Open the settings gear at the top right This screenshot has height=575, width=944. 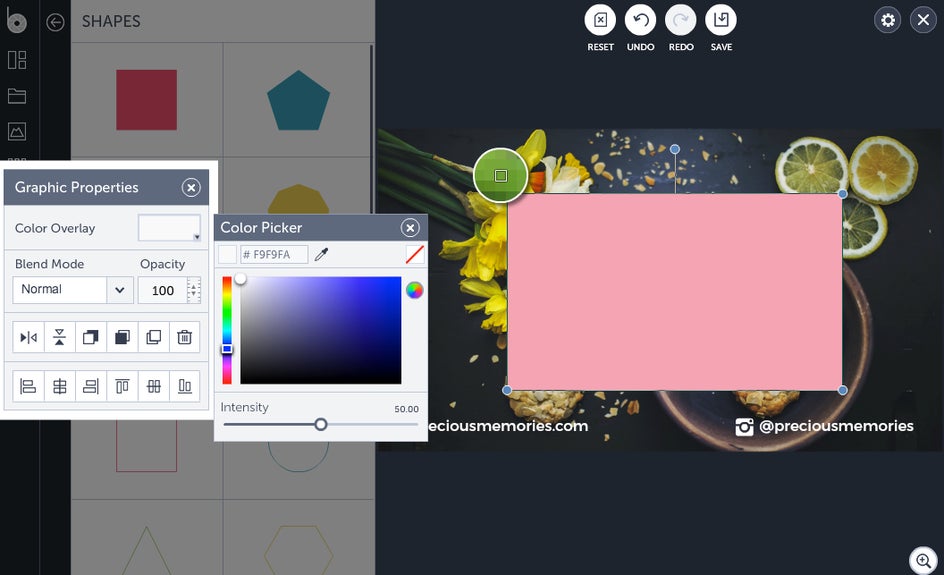[x=887, y=20]
